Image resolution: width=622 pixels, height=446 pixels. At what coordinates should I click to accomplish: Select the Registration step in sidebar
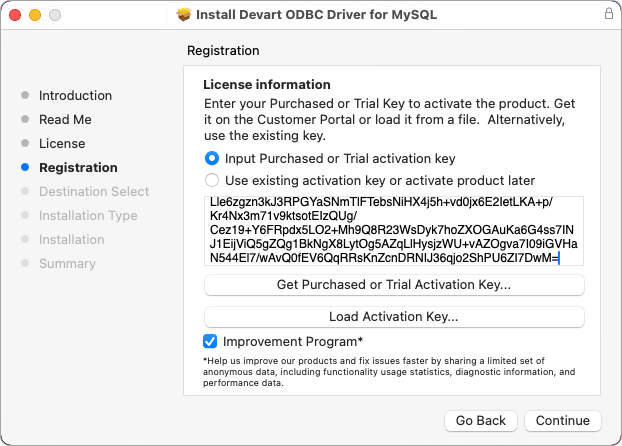78,167
